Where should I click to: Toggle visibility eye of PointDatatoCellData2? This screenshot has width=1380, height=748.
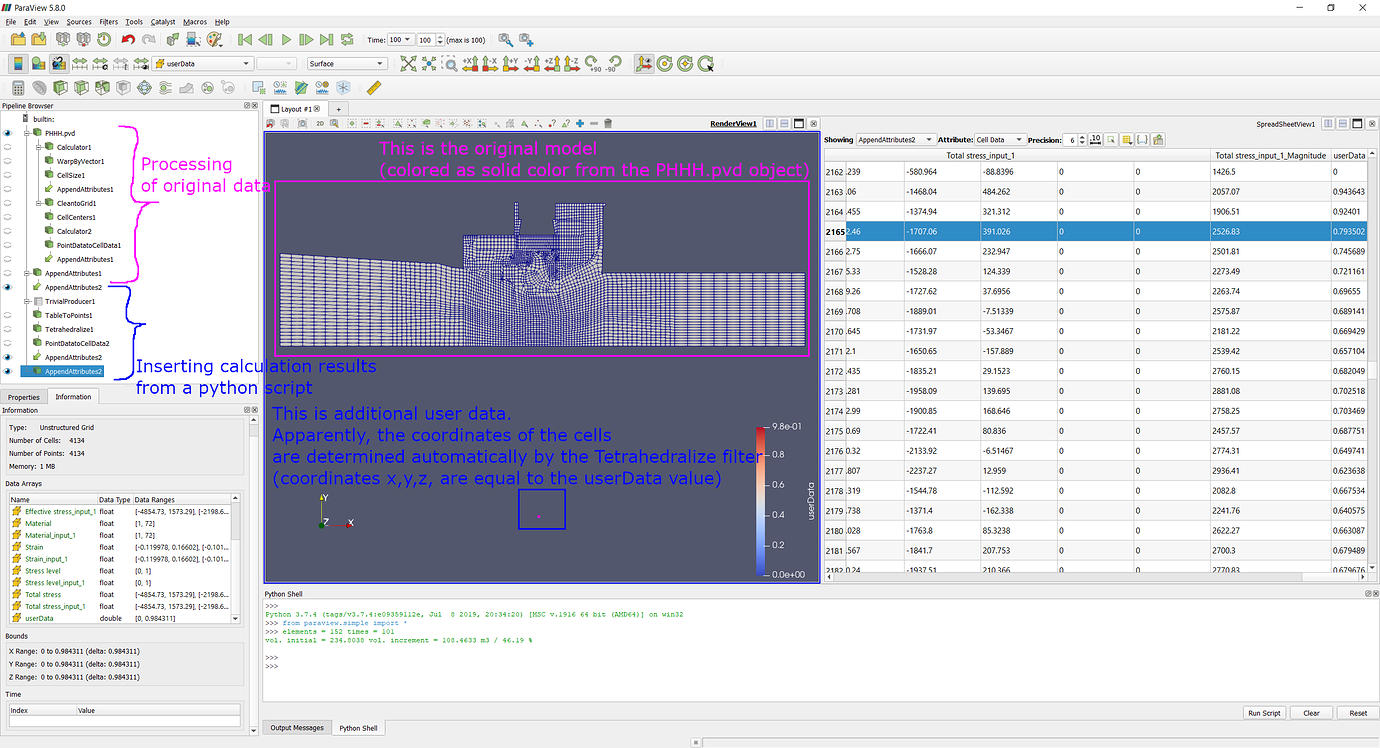click(8, 343)
